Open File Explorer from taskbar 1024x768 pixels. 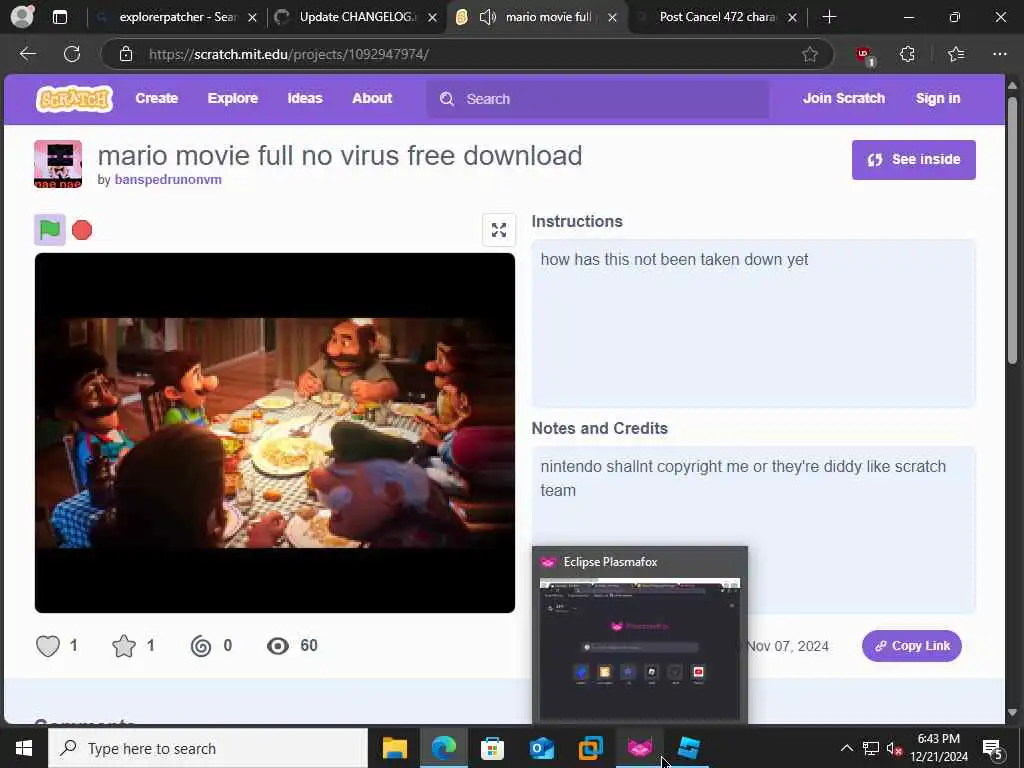pyautogui.click(x=394, y=748)
